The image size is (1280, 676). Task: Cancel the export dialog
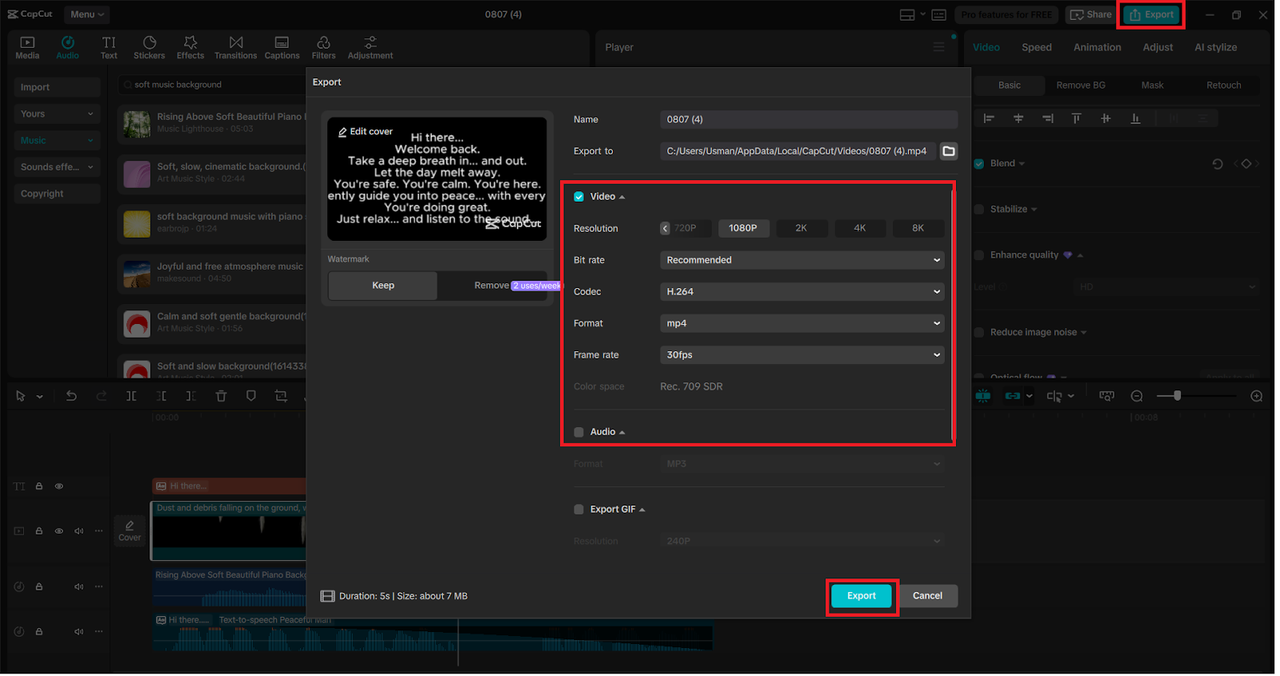tap(927, 596)
